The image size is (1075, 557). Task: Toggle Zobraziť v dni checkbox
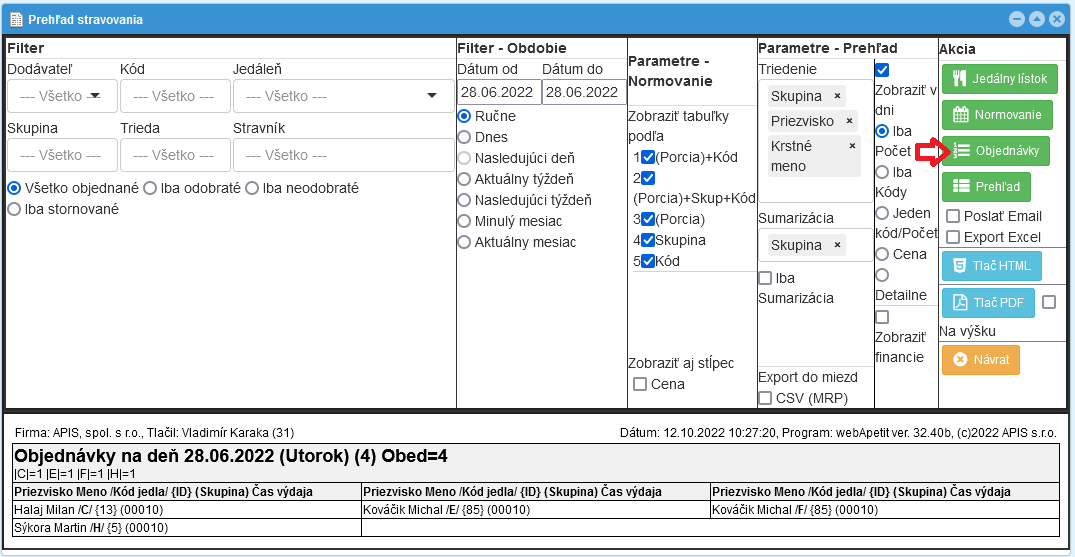pyautogui.click(x=882, y=69)
